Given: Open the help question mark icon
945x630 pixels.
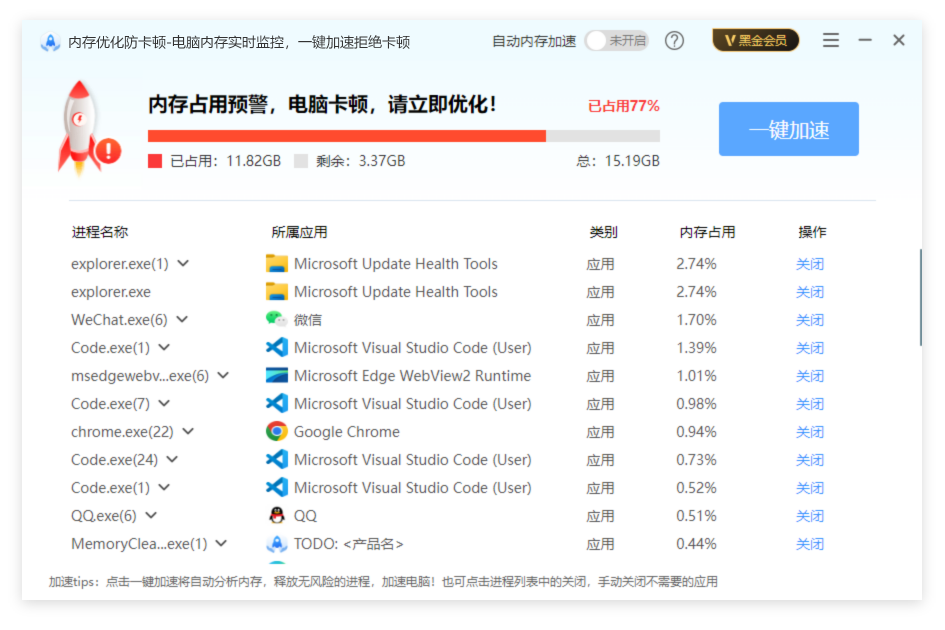Looking at the screenshot, I should [x=674, y=41].
